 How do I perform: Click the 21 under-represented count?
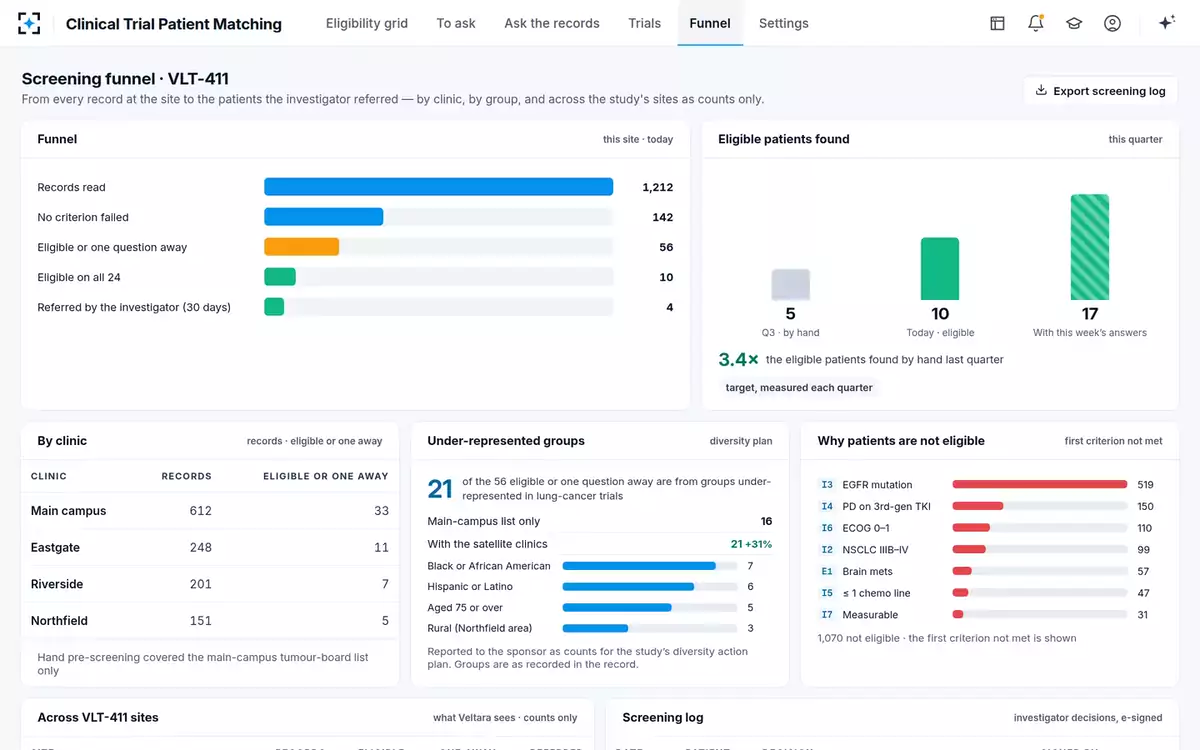(440, 489)
